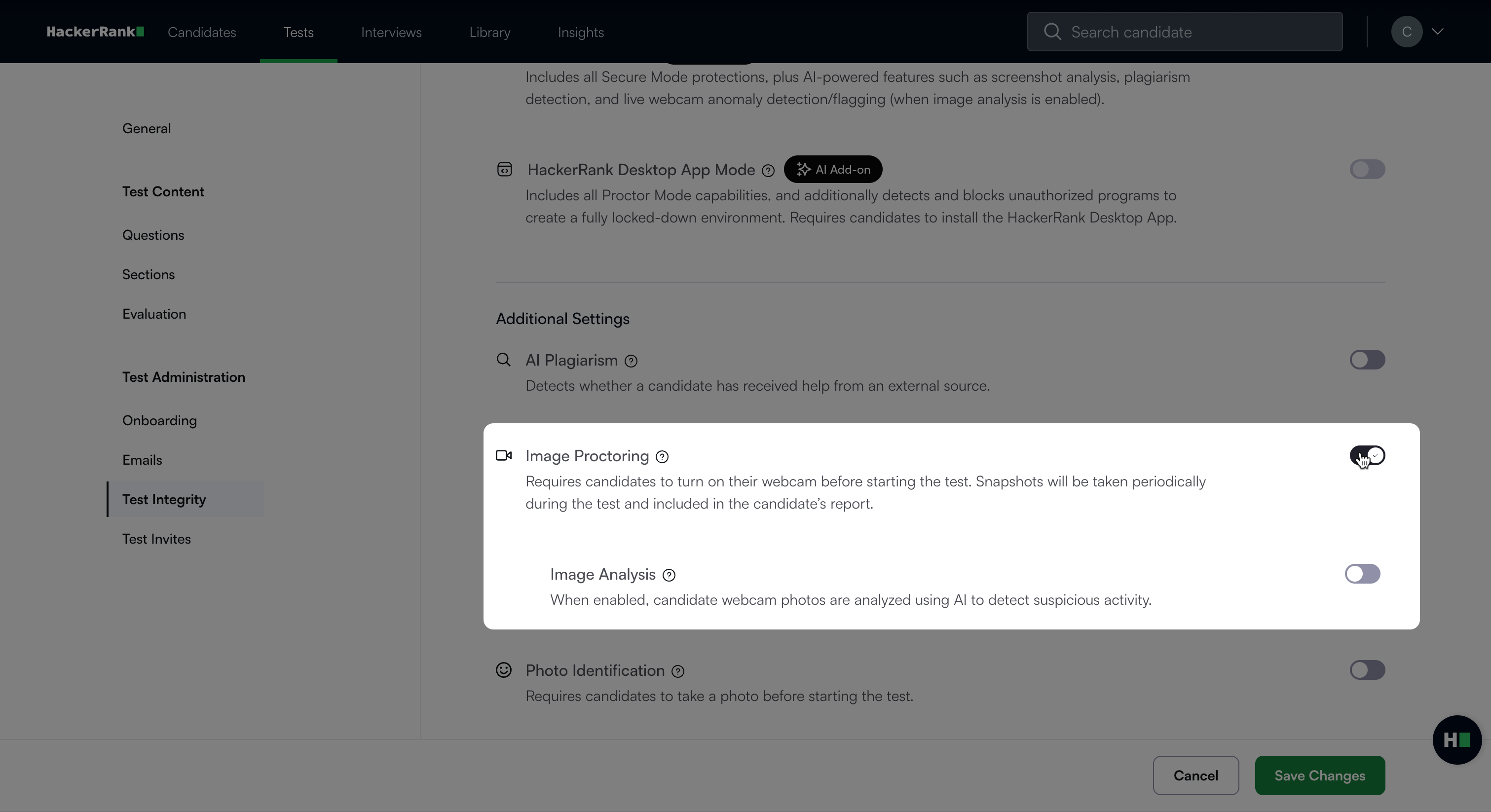Enable the Photo Identification switch
This screenshot has width=1491, height=812.
tap(1367, 670)
